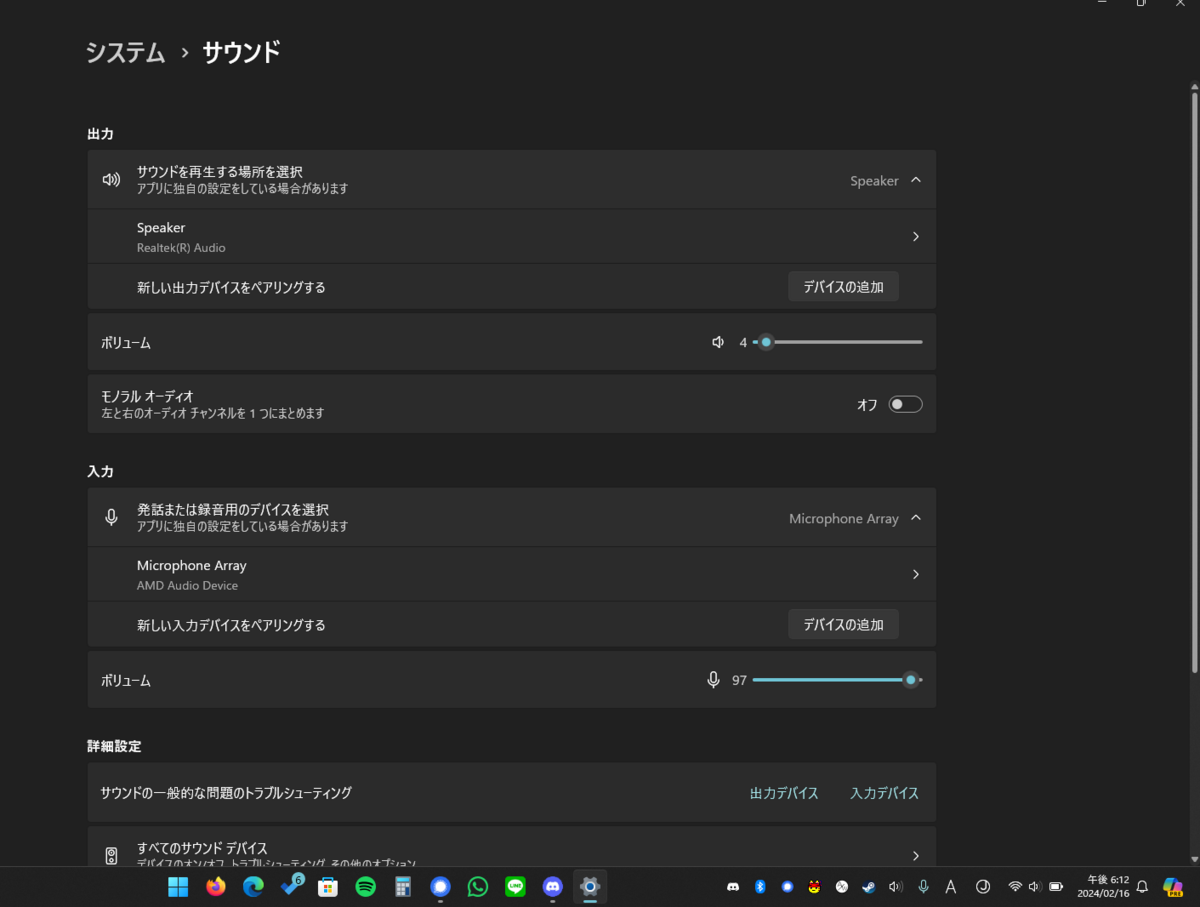The width and height of the screenshot is (1200, 907).
Task: Open Discord from the taskbar
Action: [551, 887]
